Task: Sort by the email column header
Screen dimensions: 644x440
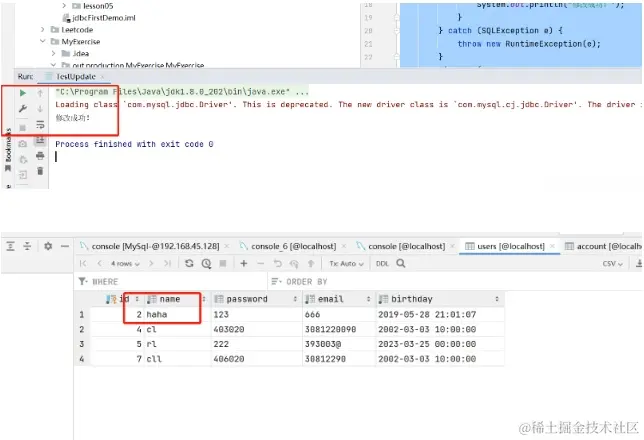Action: pos(338,299)
